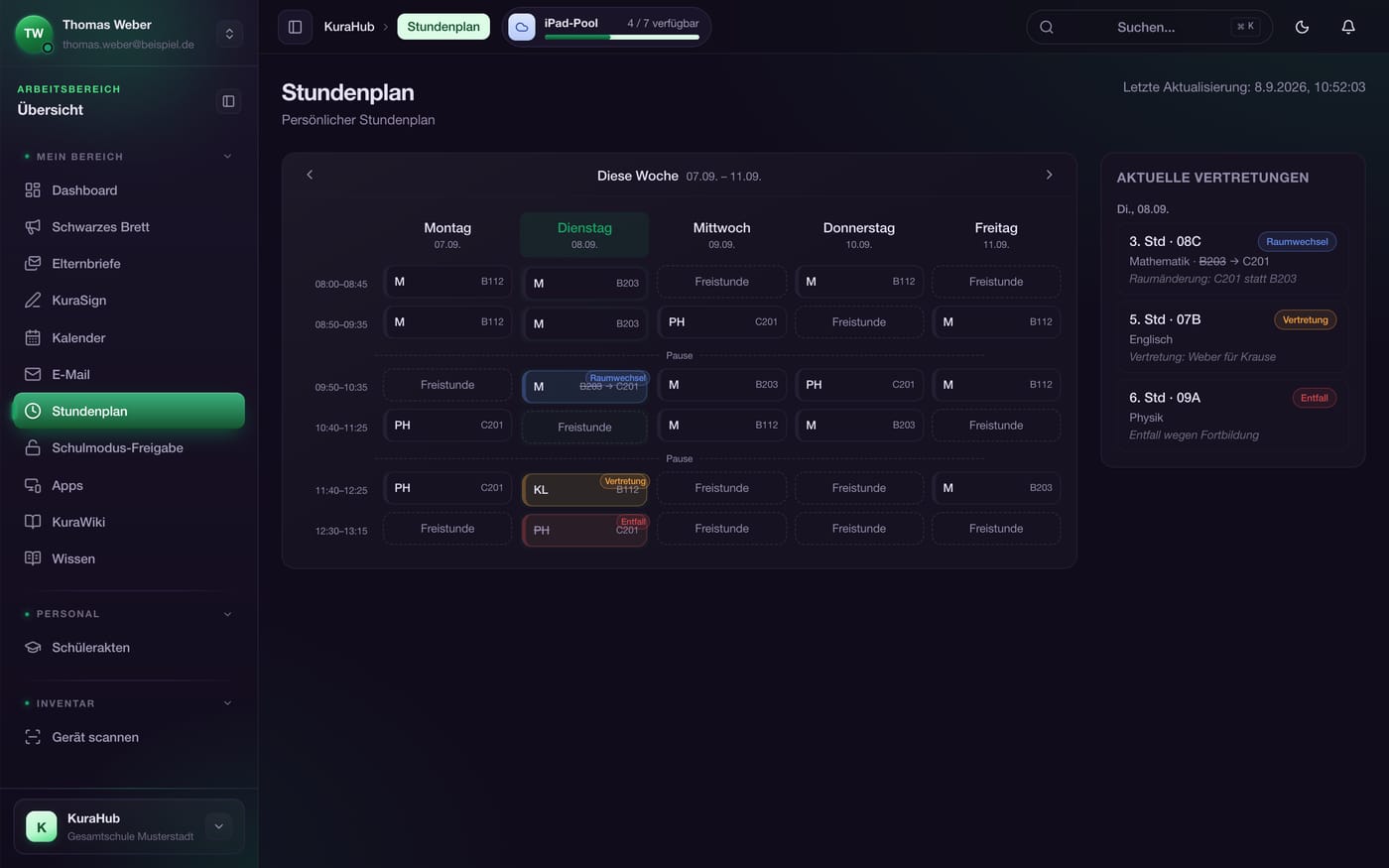Viewport: 1389px width, 868px height.
Task: Open Gerät scannen scanner icon
Action: pyautogui.click(x=33, y=737)
